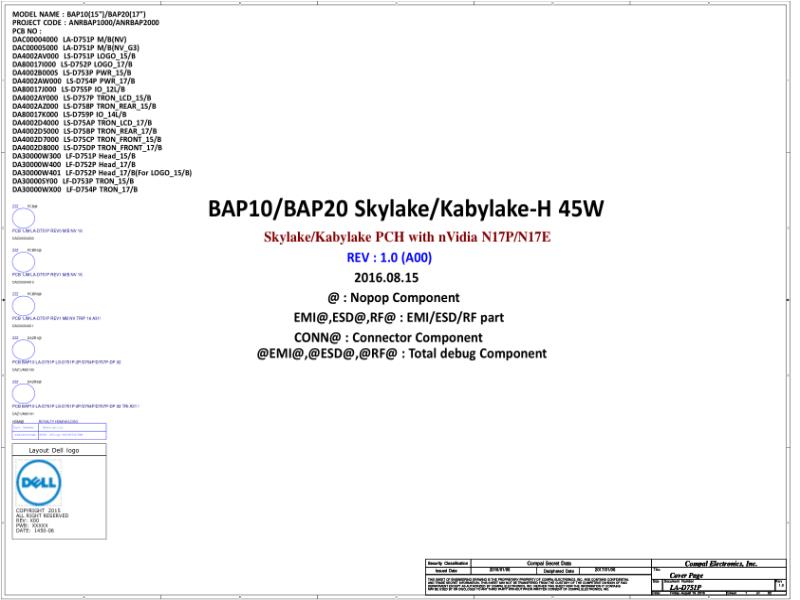
Task: Click the title "BAP10/BAP20 Skylake/Kabylake-H 45W"
Action: pos(406,209)
